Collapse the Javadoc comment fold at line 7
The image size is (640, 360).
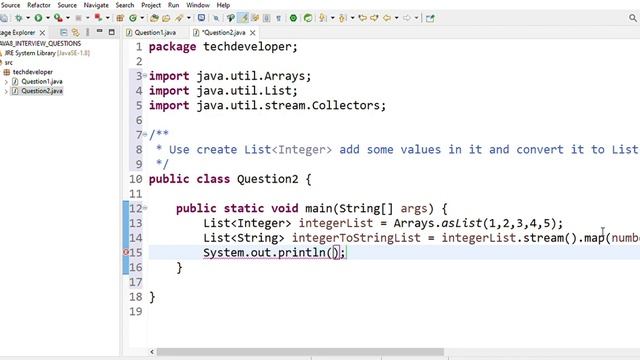pyautogui.click(x=145, y=134)
